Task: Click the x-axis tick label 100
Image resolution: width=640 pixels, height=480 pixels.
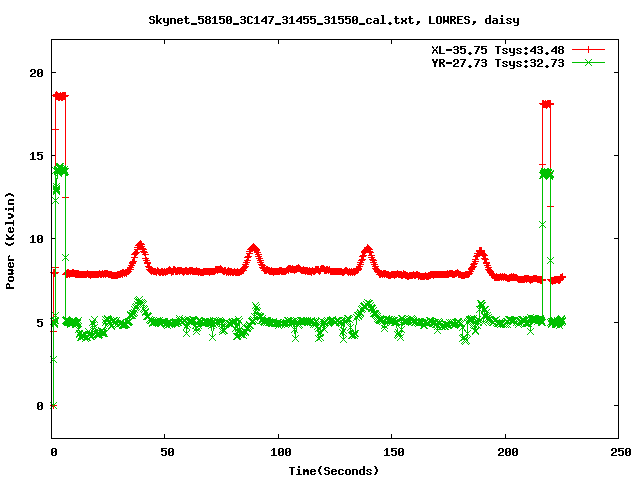Action: [280, 452]
